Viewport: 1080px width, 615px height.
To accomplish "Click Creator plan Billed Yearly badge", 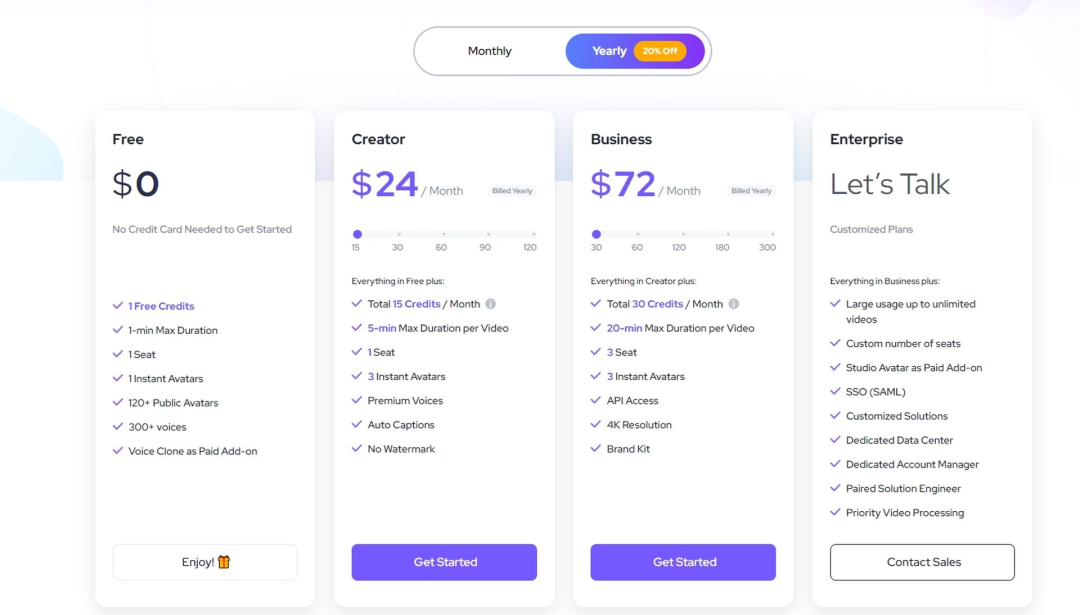I will [x=512, y=191].
